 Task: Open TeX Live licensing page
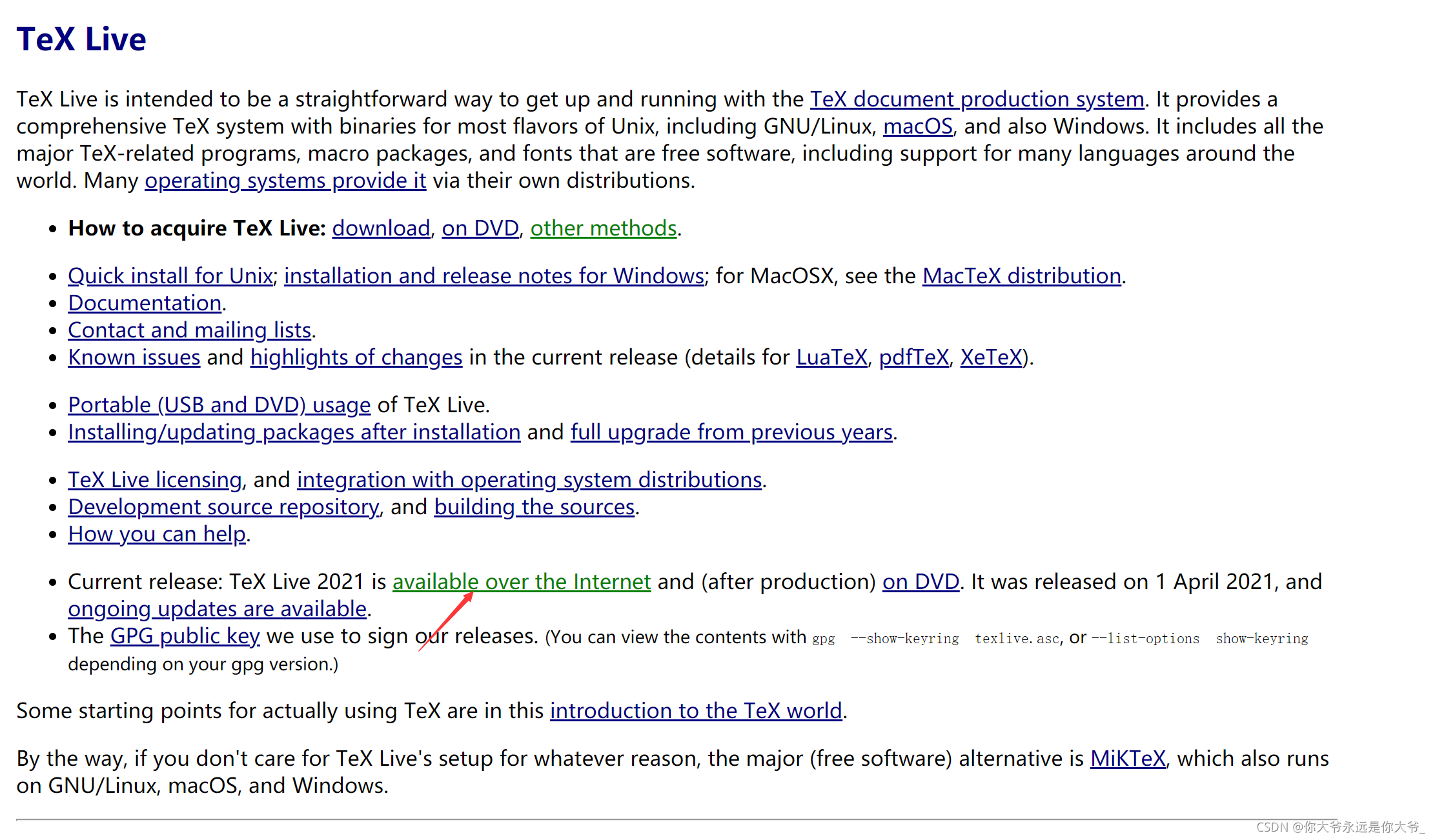pos(155,480)
